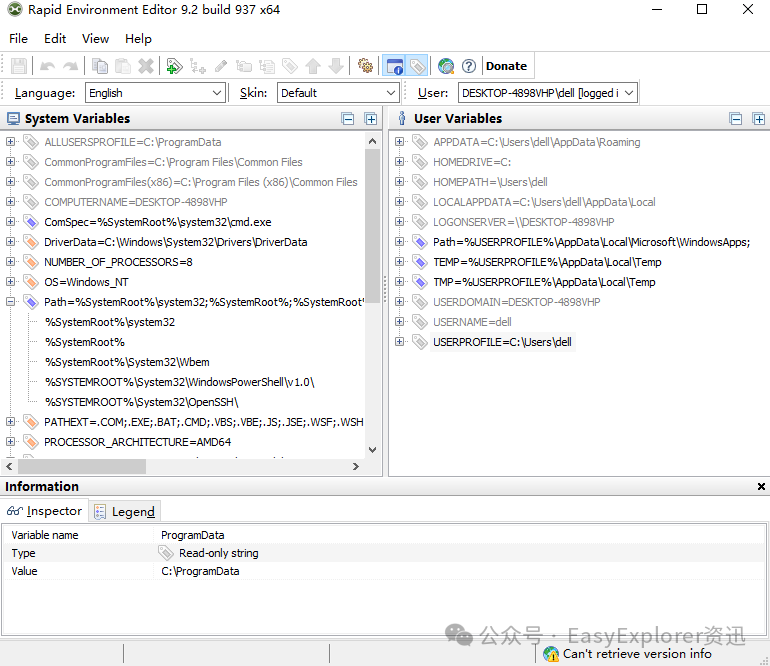Click the Move up arrow icon

click(x=313, y=66)
